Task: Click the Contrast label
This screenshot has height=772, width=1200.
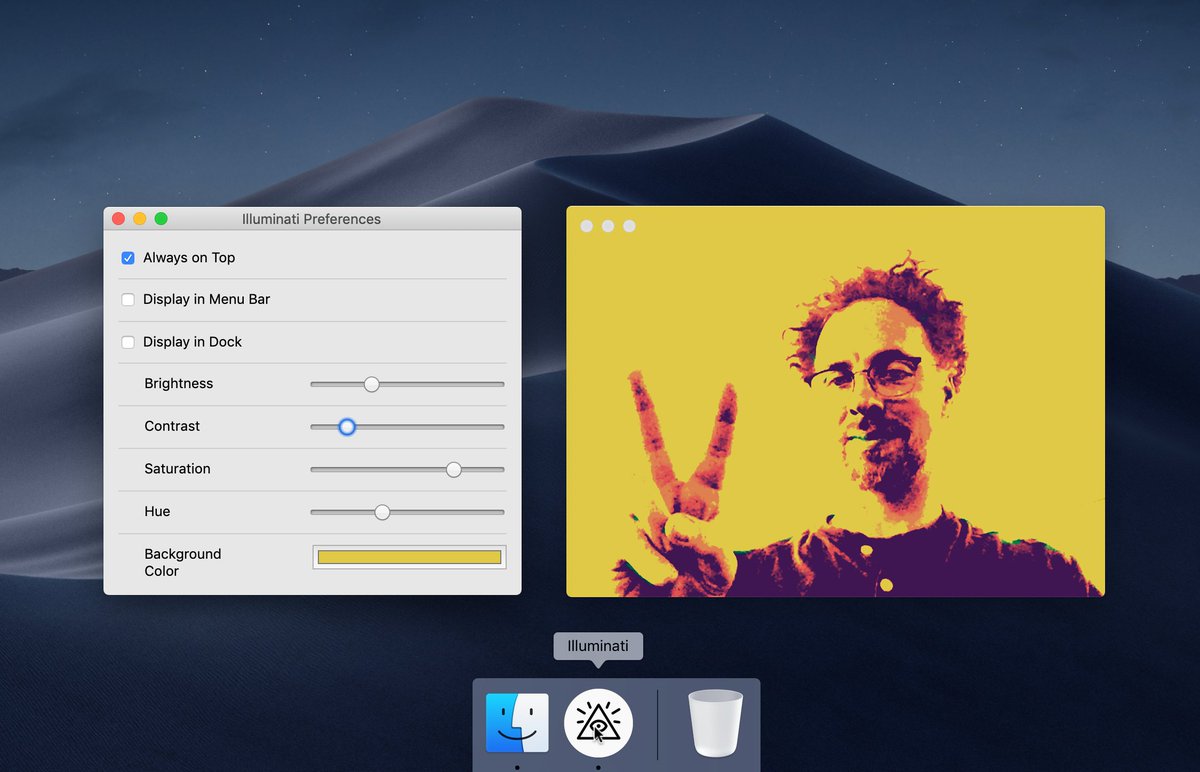Action: [172, 426]
